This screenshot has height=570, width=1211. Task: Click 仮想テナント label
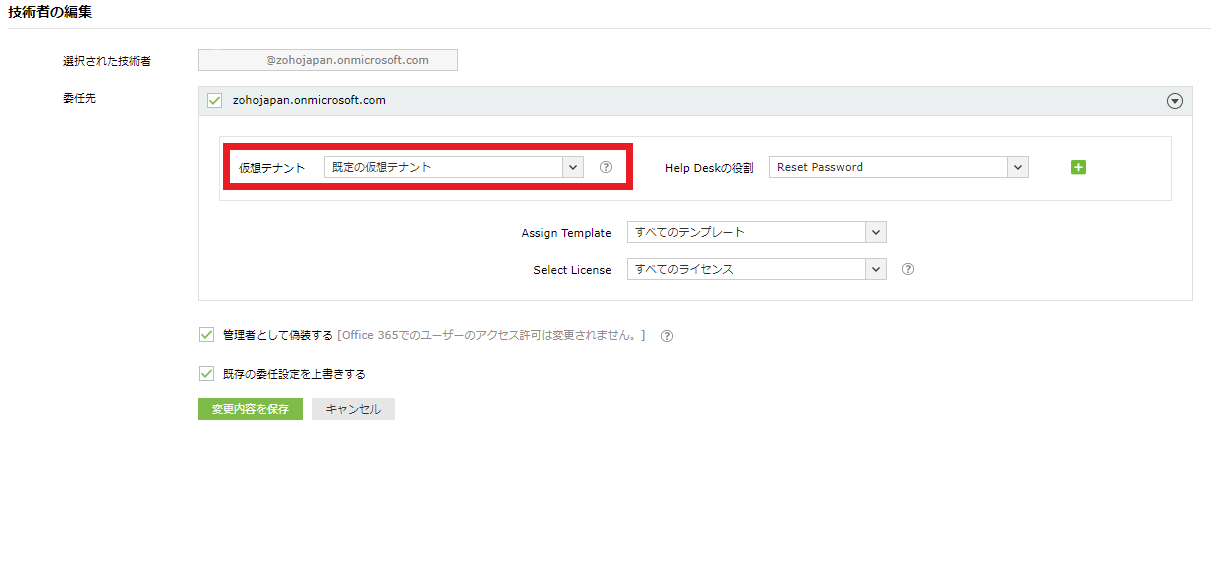point(272,168)
